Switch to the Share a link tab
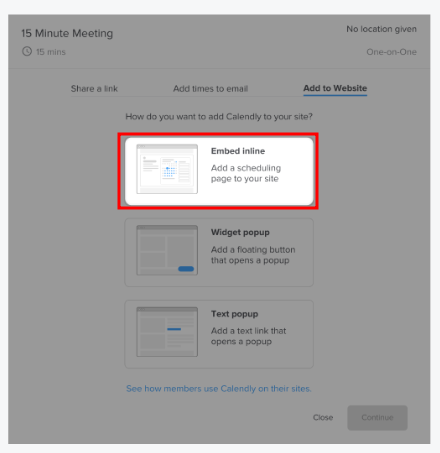Viewport: 440px width, 453px height. coord(94,89)
